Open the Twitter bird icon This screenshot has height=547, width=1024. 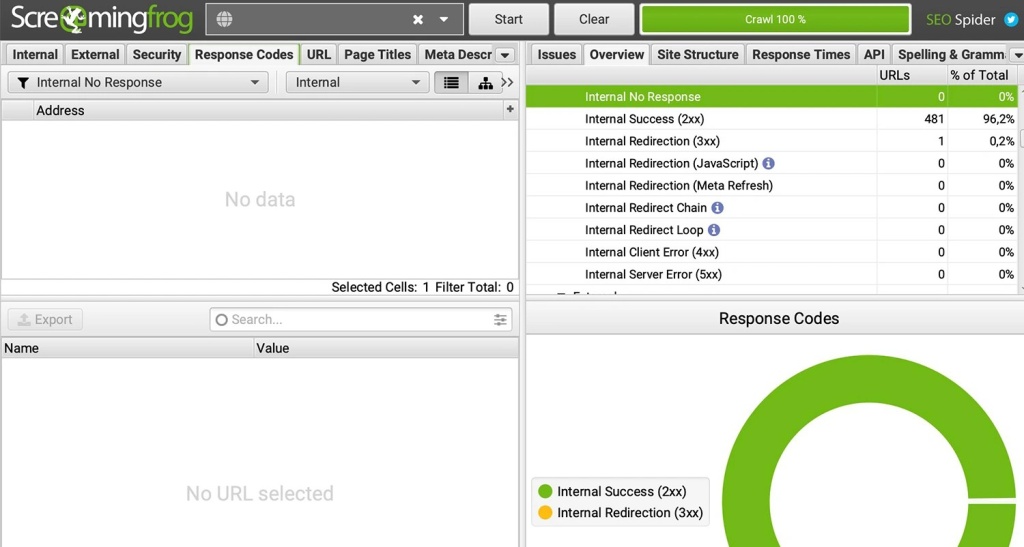pyautogui.click(x=1011, y=20)
